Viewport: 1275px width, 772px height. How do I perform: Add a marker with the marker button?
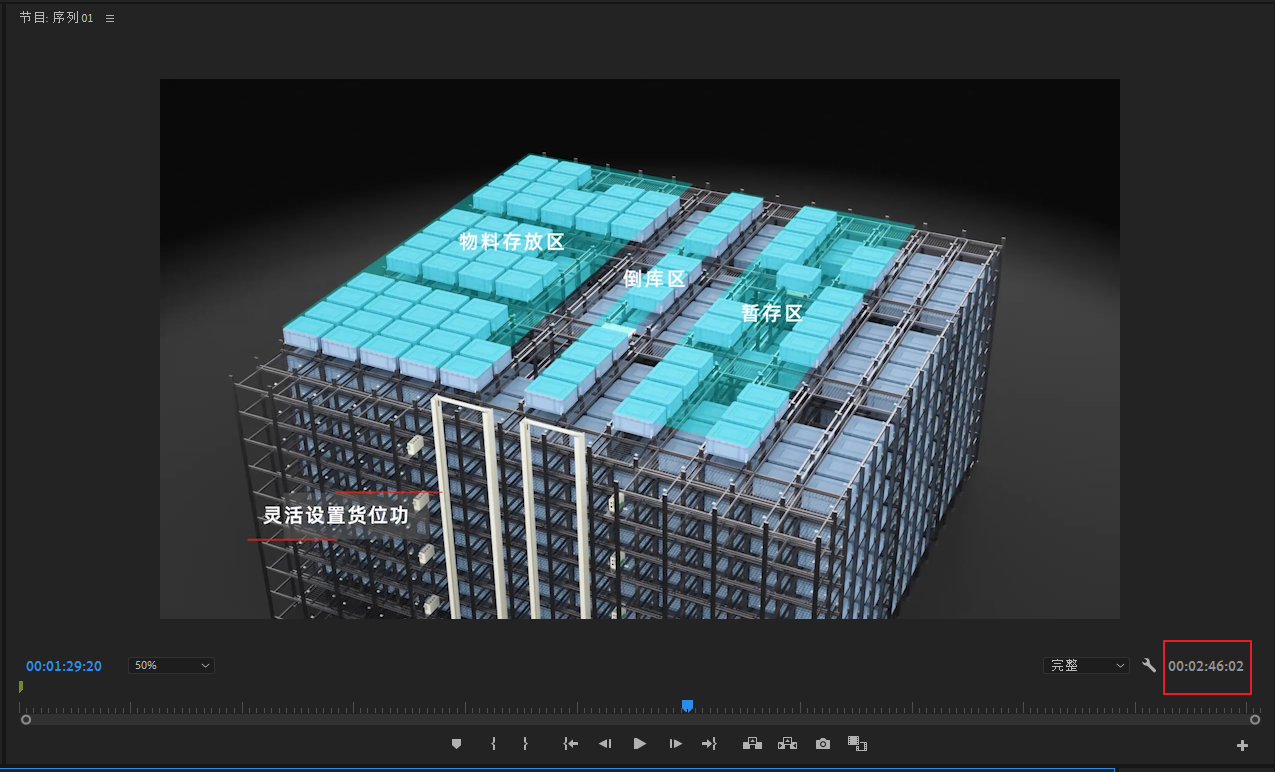pos(457,744)
